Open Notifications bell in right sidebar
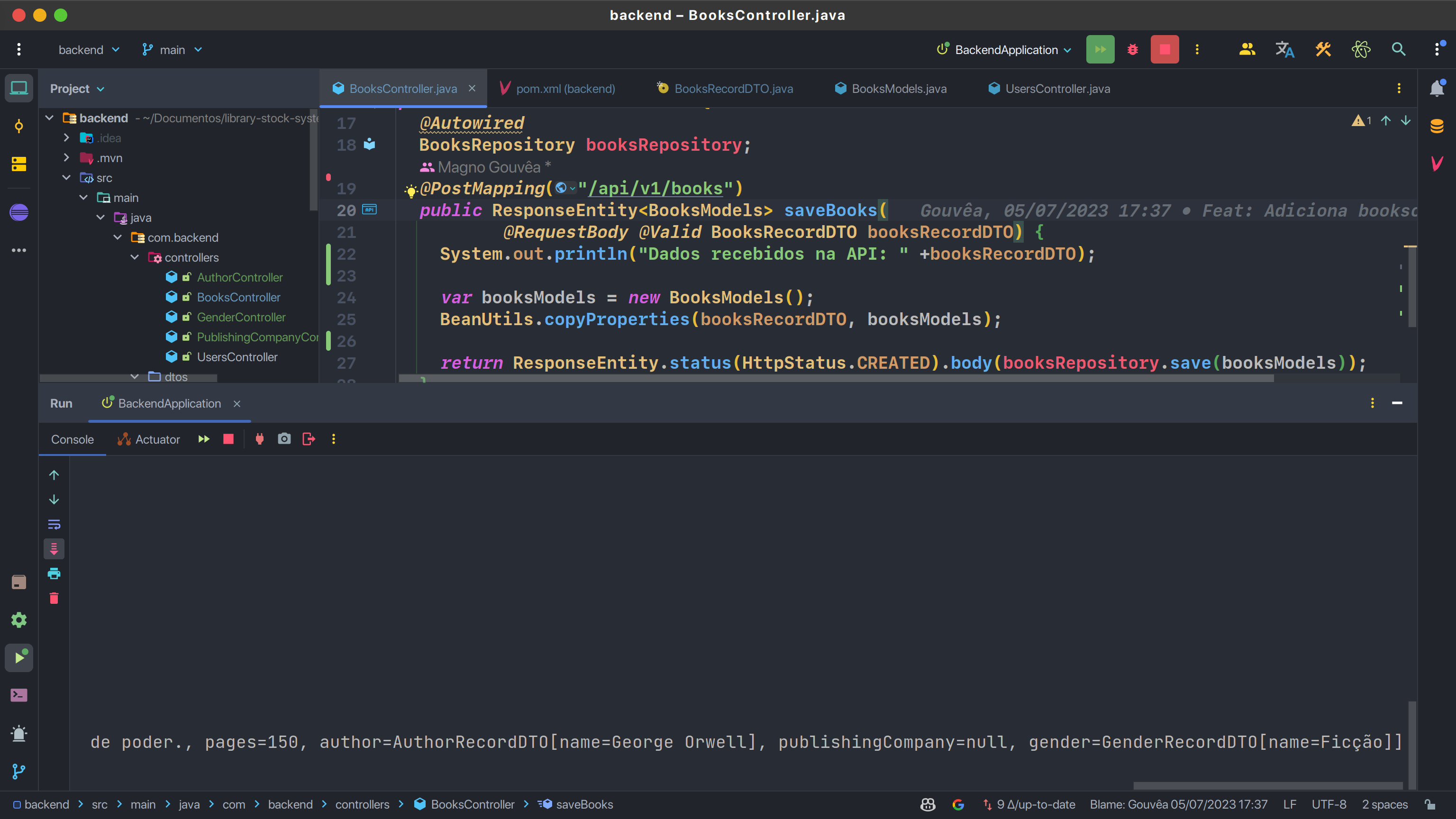1456x819 pixels. pyautogui.click(x=1436, y=88)
